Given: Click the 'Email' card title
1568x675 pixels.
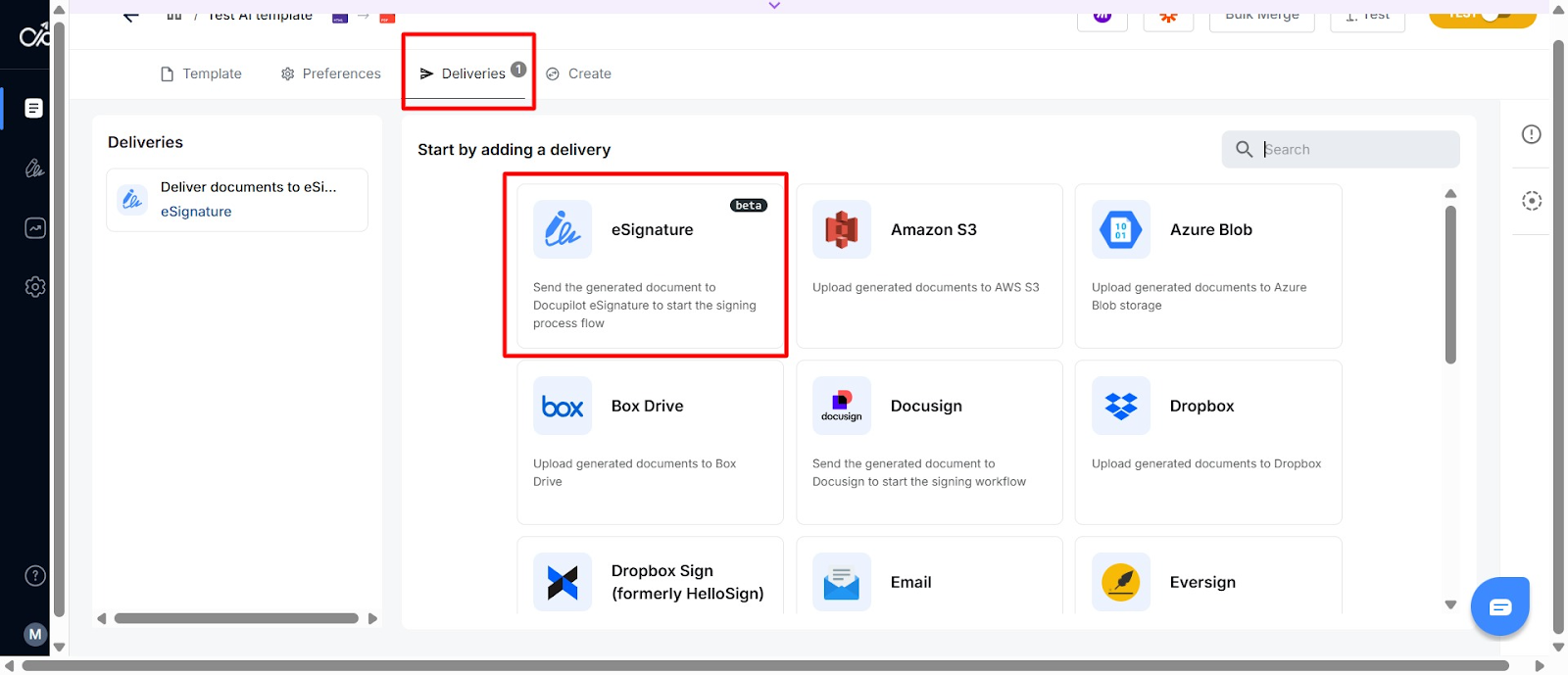Looking at the screenshot, I should pyautogui.click(x=911, y=582).
